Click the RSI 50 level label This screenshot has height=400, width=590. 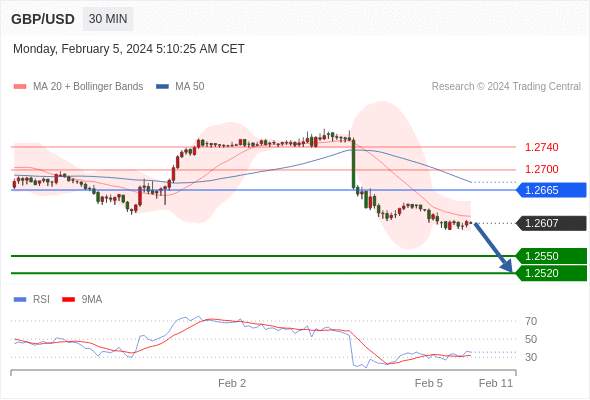pos(531,339)
